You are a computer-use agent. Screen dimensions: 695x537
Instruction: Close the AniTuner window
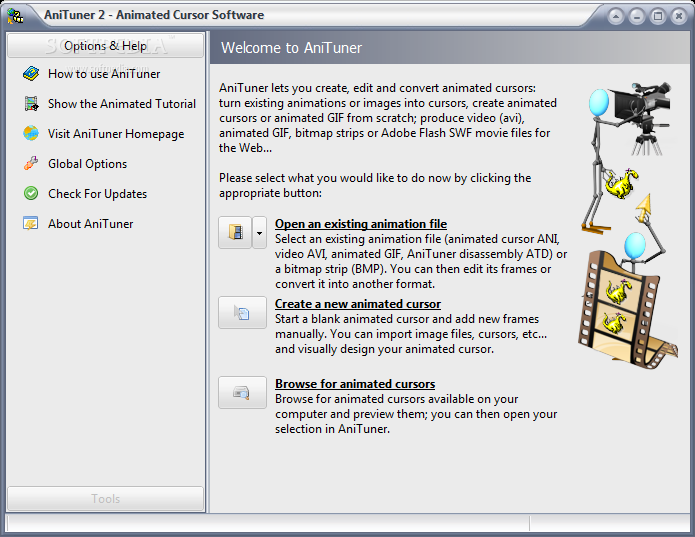679,17
